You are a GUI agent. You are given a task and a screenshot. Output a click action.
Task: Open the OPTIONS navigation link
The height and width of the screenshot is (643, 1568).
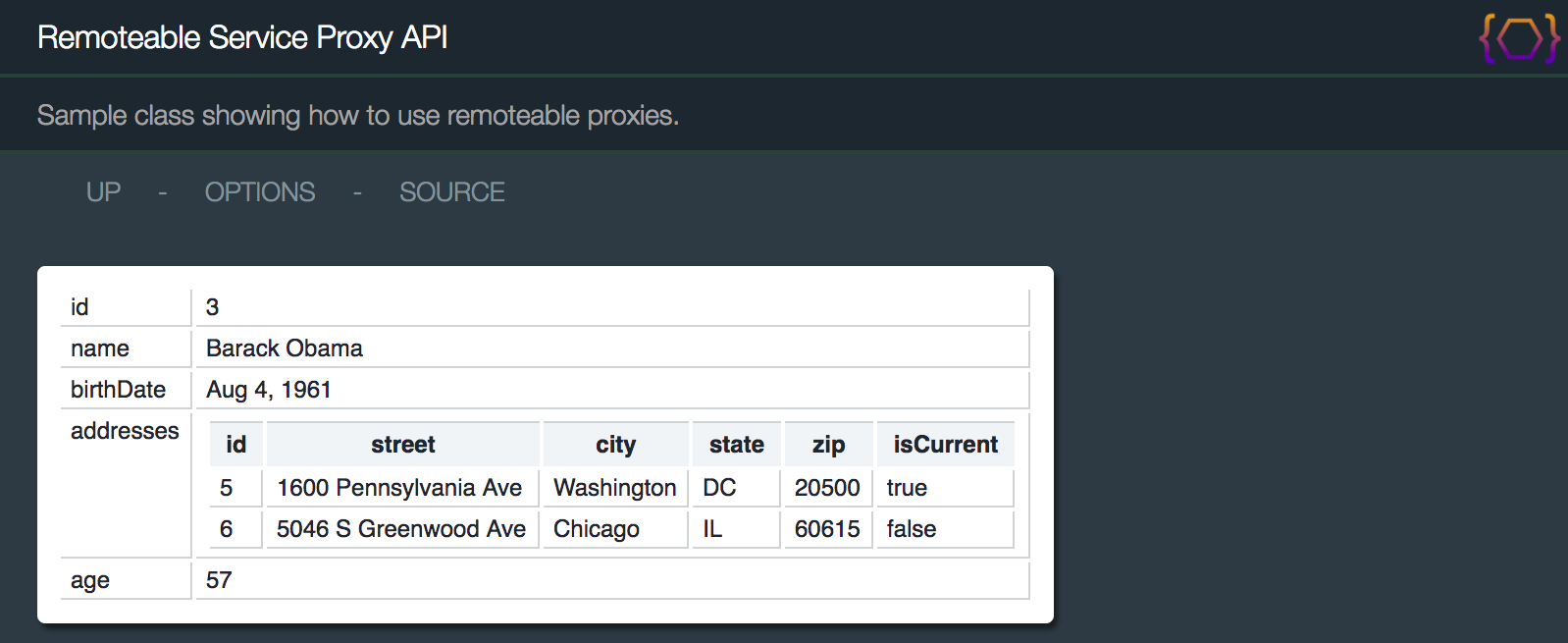pyautogui.click(x=260, y=192)
